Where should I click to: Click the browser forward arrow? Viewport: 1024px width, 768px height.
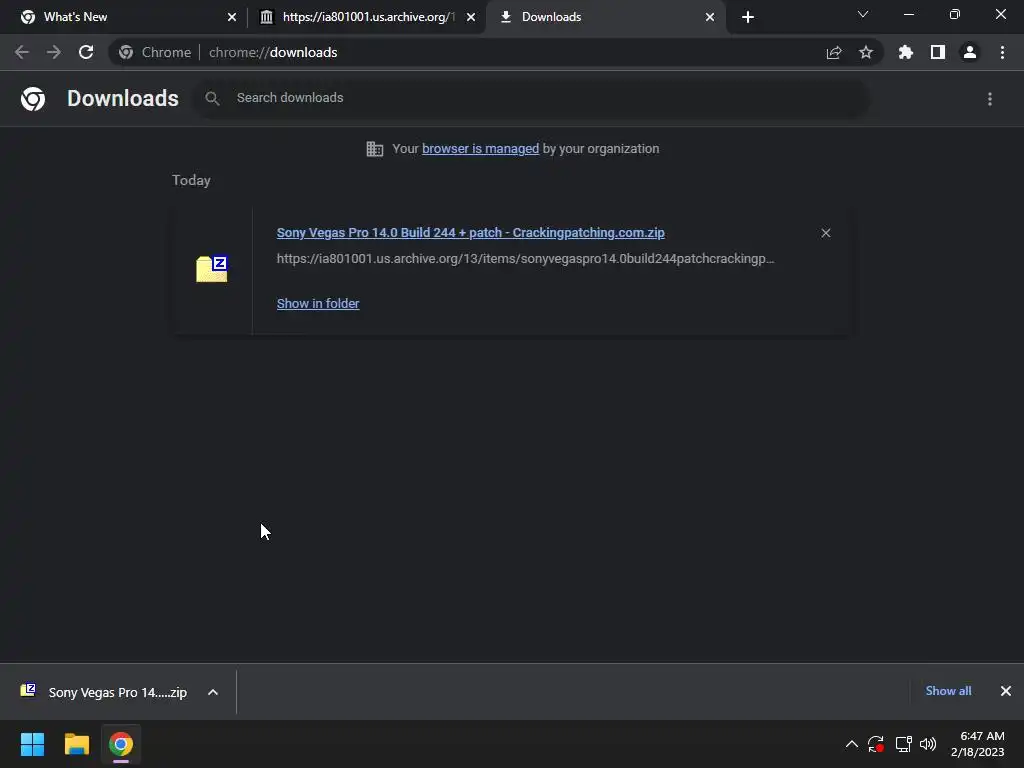coord(54,52)
